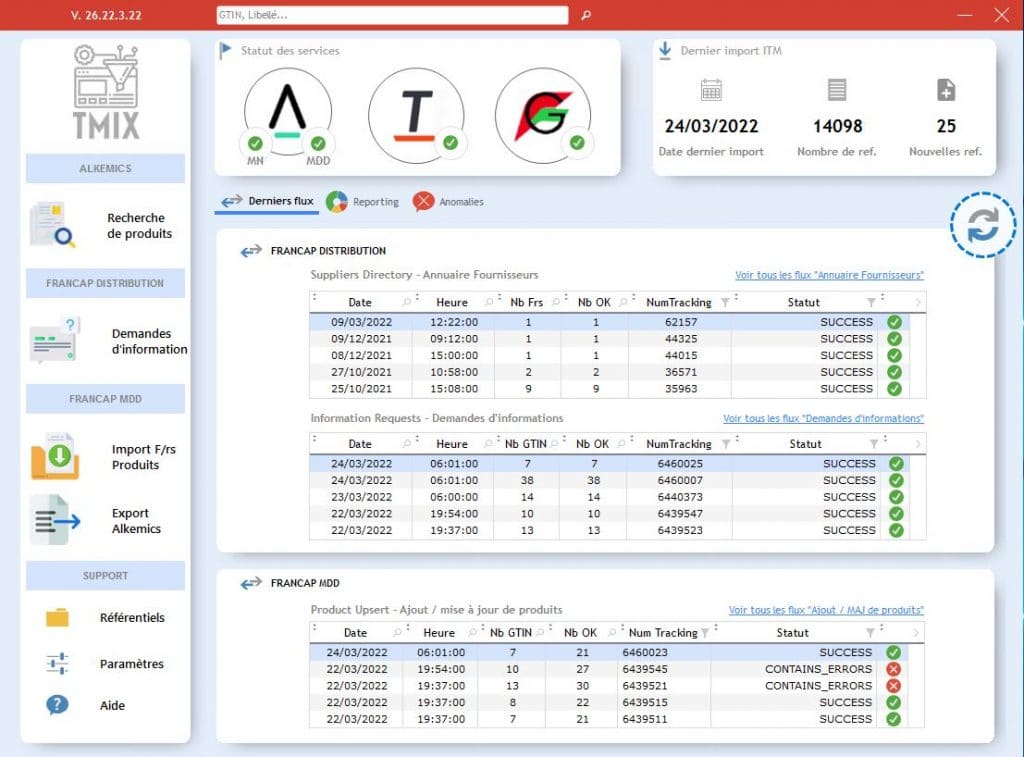Select the row with NumTracking 6439545

[617, 669]
